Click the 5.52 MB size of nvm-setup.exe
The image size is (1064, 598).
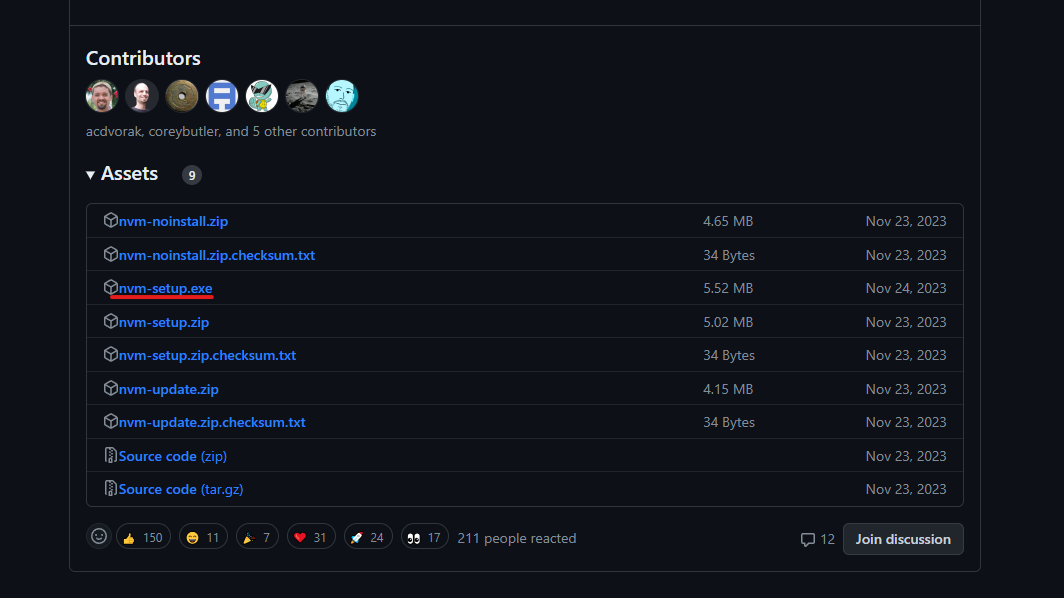pyautogui.click(x=728, y=288)
